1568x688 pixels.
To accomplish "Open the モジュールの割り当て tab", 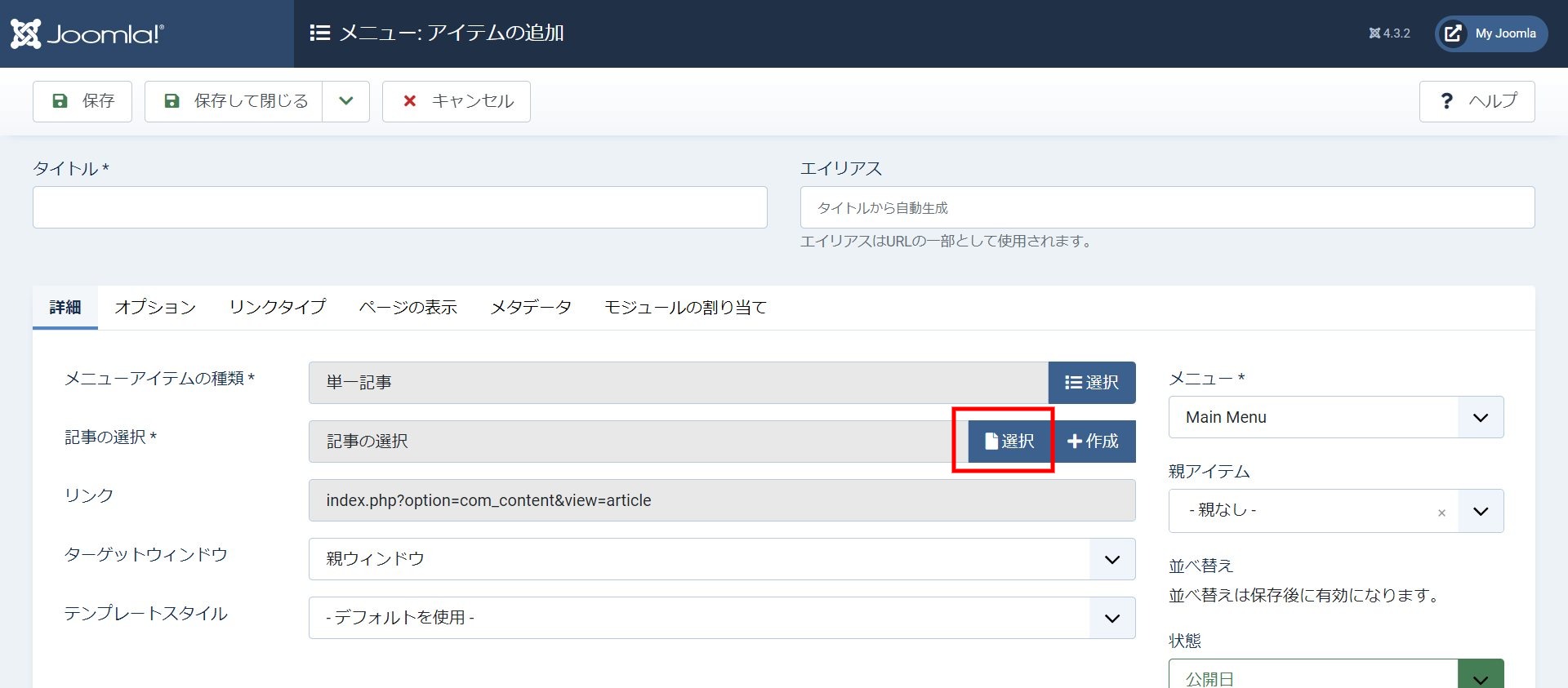I will tap(685, 308).
